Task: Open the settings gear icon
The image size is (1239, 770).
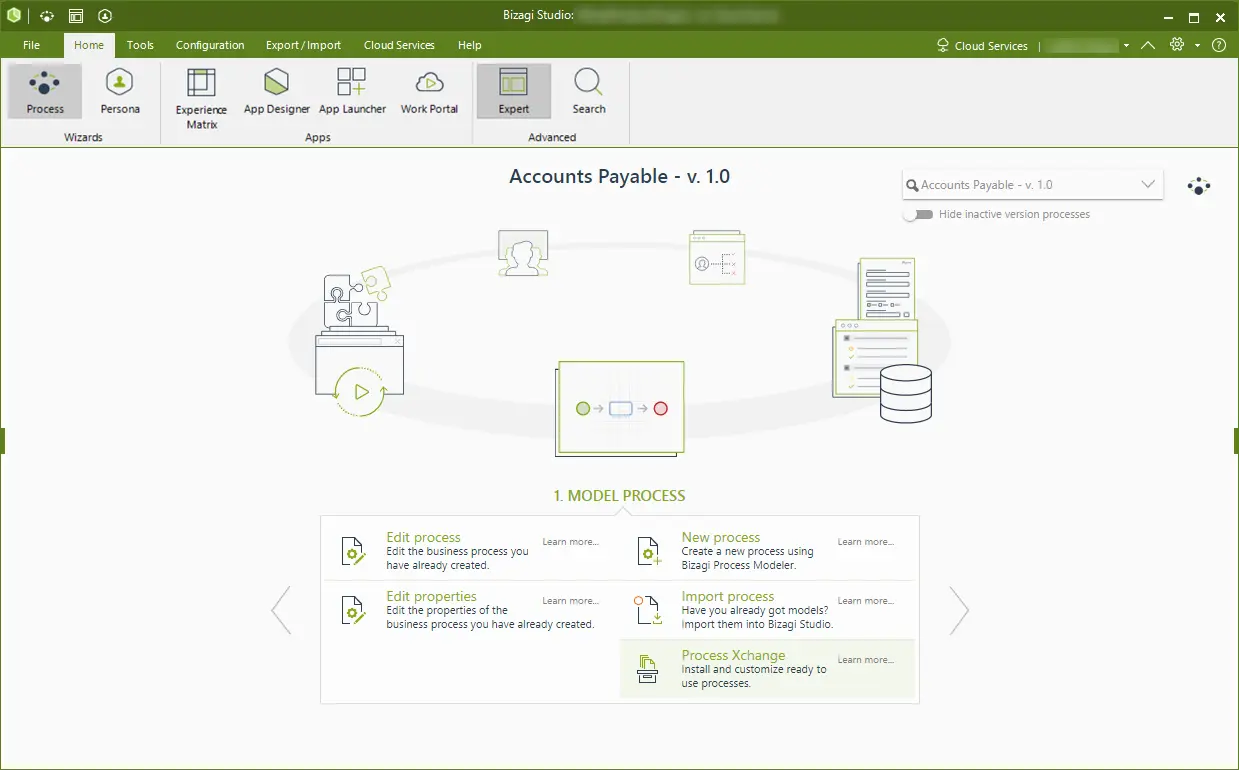Action: click(1177, 45)
